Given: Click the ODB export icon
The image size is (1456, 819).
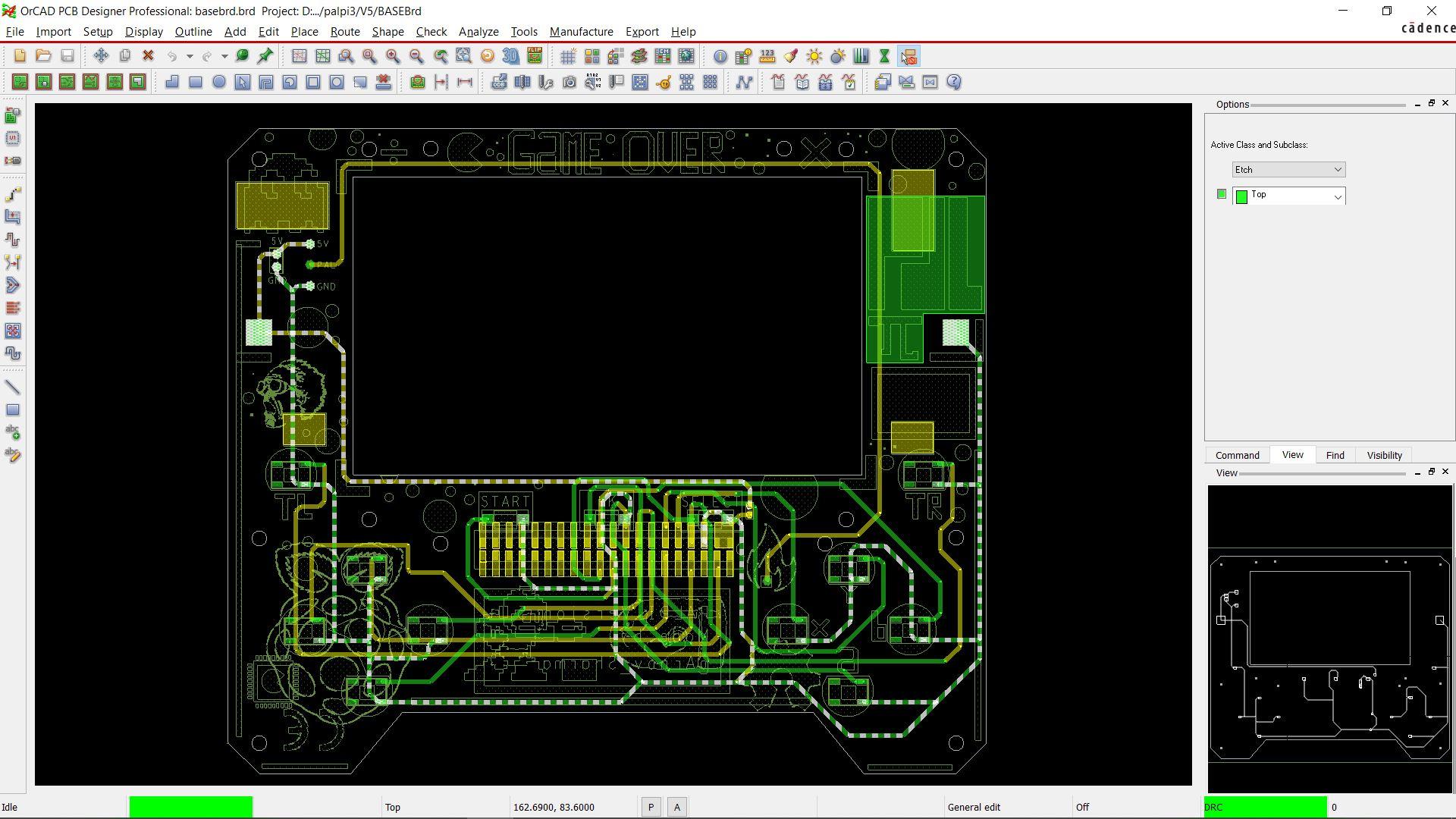Looking at the screenshot, I should click(498, 82).
